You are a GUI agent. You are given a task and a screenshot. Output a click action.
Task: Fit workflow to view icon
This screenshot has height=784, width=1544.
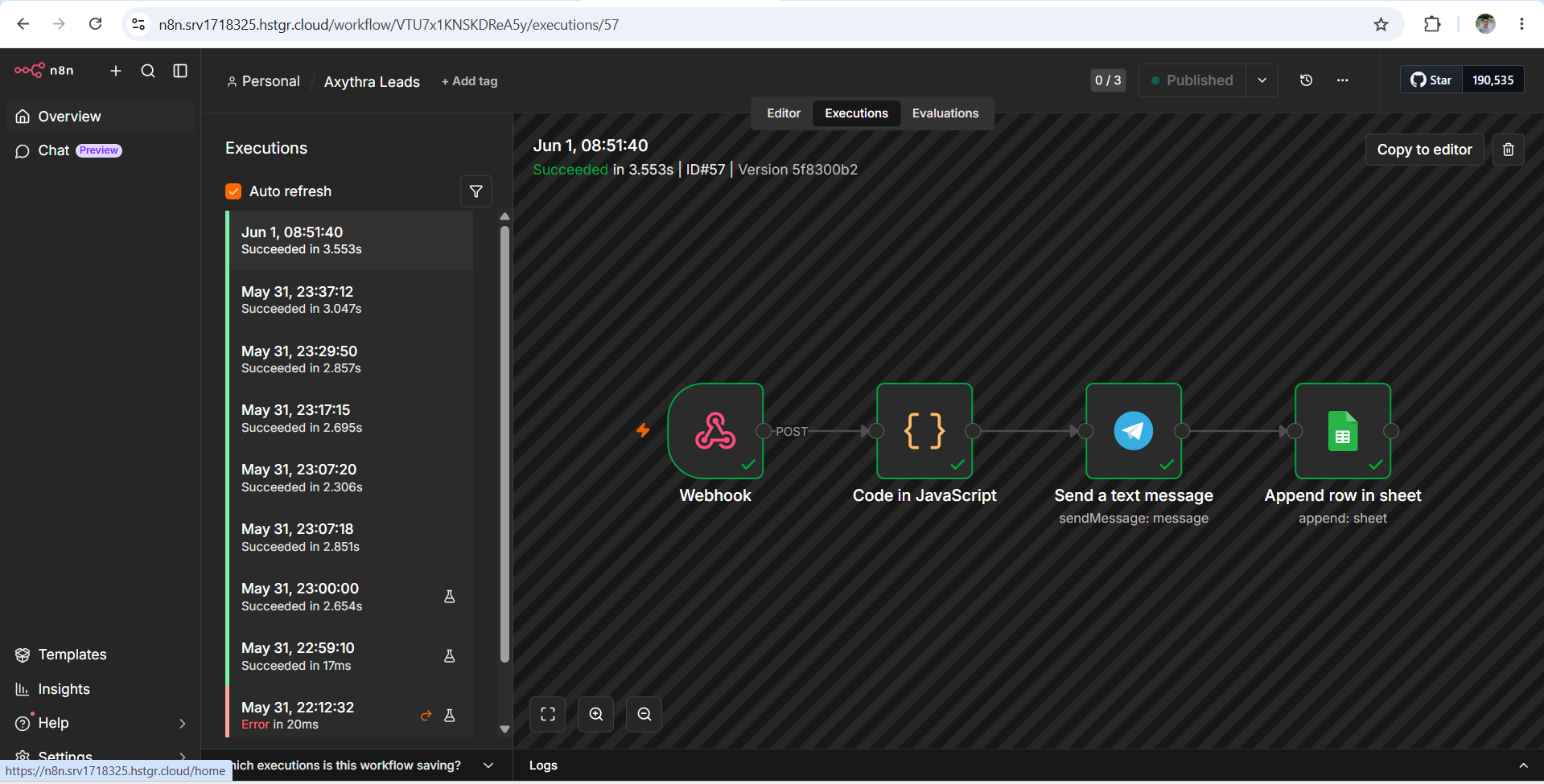click(548, 714)
